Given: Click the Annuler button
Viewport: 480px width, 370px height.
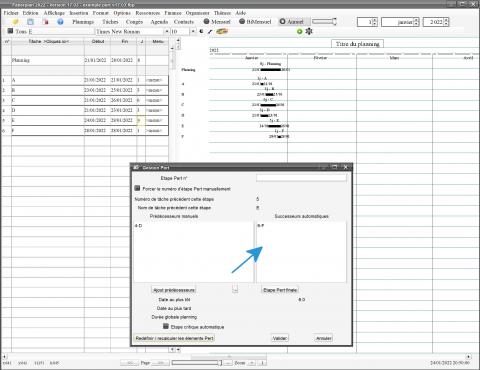Looking at the screenshot, I should click(323, 338).
